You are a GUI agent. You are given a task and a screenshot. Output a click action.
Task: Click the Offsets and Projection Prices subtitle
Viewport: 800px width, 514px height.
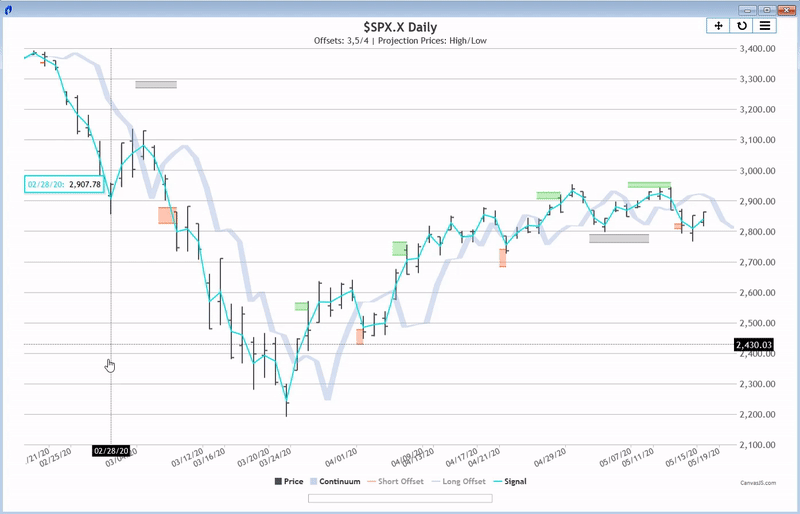click(400, 41)
